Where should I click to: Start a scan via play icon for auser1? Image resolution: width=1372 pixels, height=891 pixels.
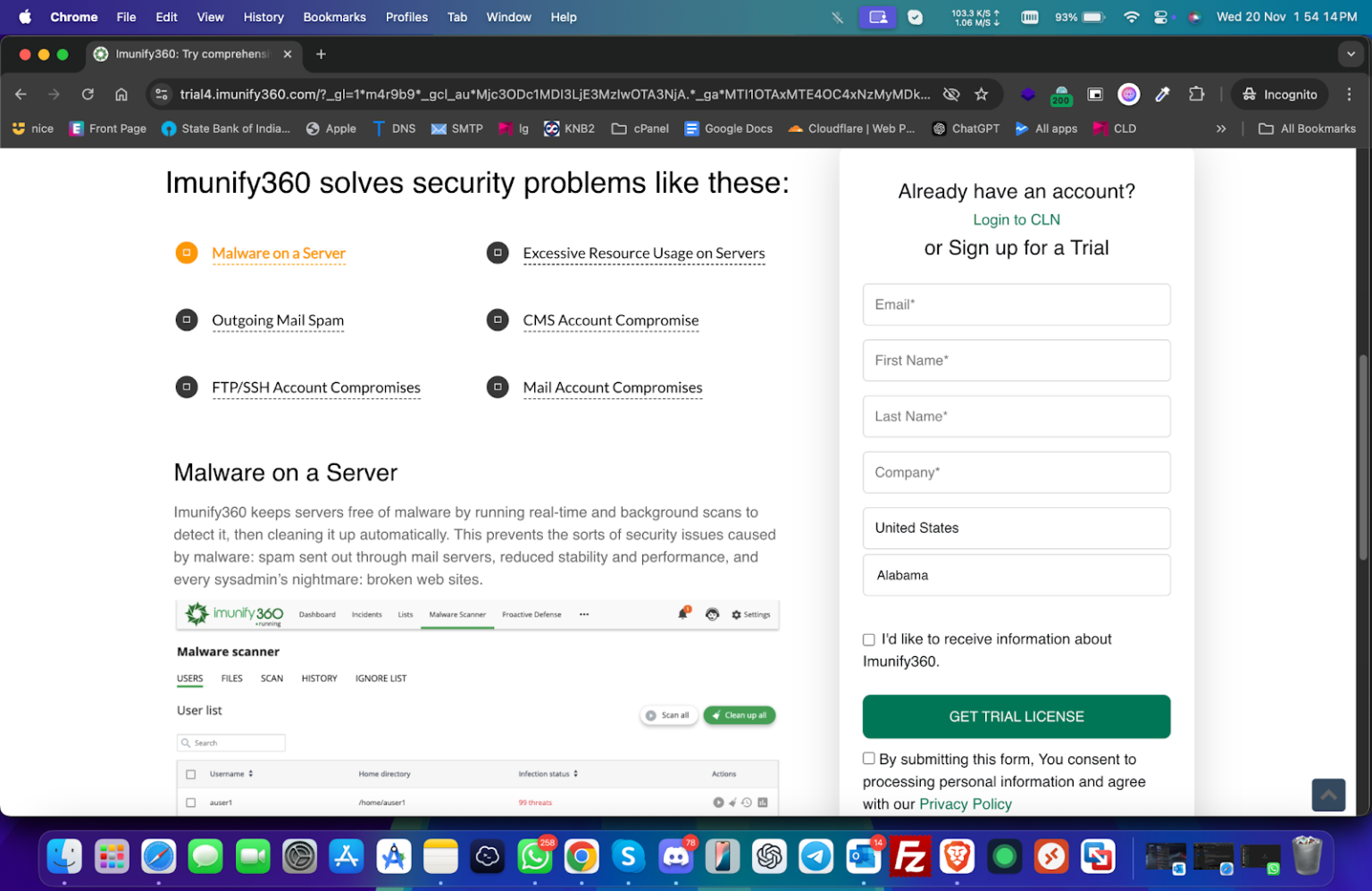pos(718,802)
